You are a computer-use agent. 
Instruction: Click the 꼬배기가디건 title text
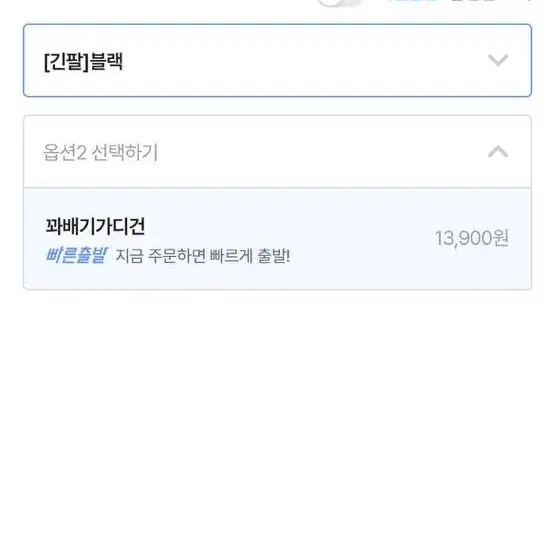(x=95, y=226)
